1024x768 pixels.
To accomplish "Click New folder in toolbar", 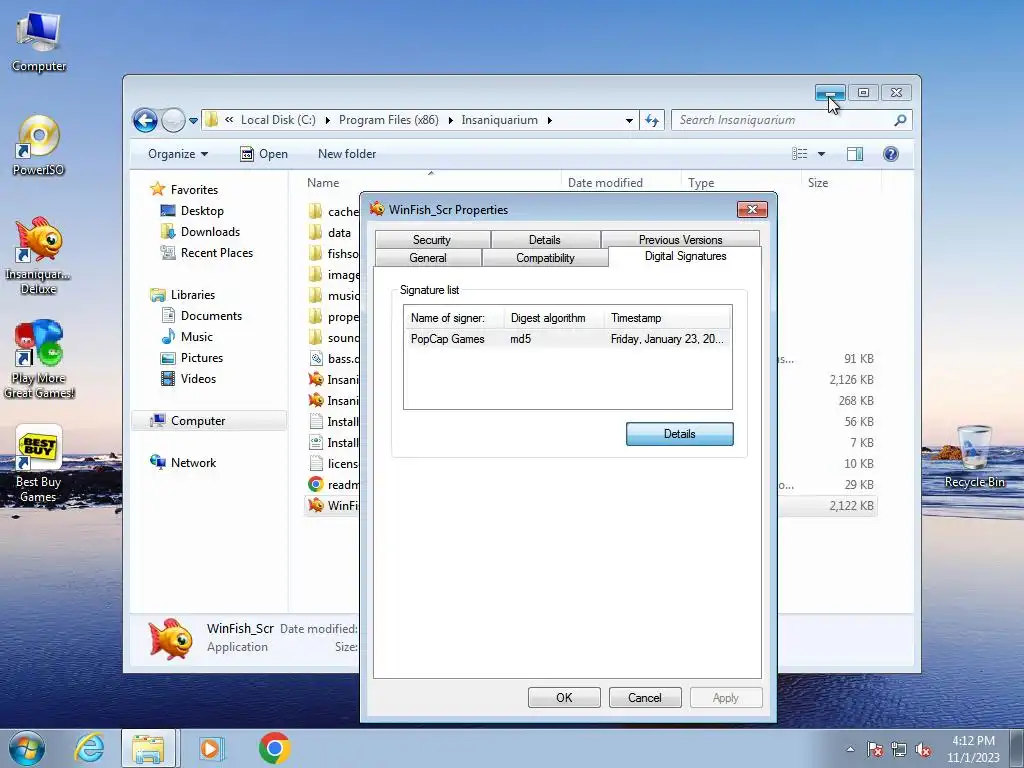I will click(x=347, y=154).
